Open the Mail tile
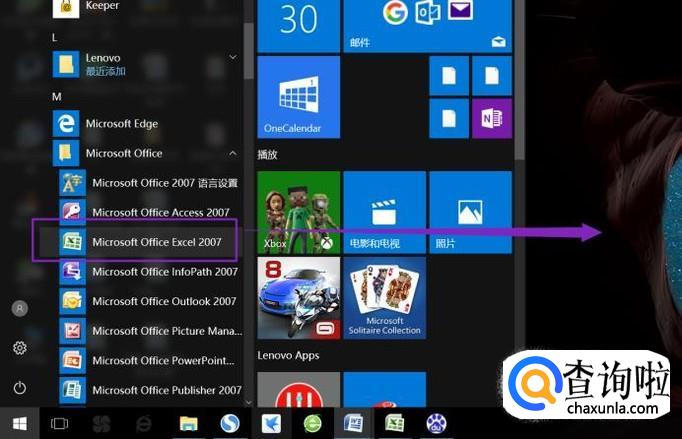Image resolution: width=682 pixels, height=439 pixels. (x=428, y=25)
